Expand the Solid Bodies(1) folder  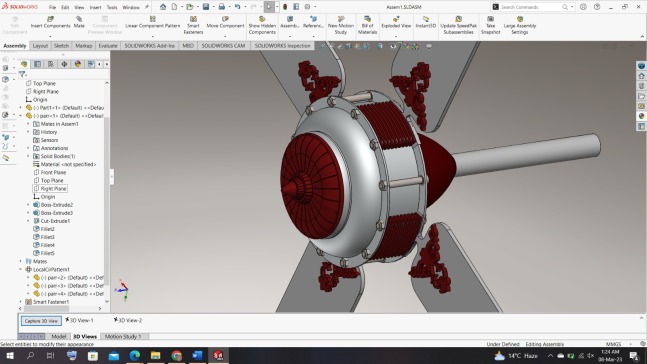[28, 156]
